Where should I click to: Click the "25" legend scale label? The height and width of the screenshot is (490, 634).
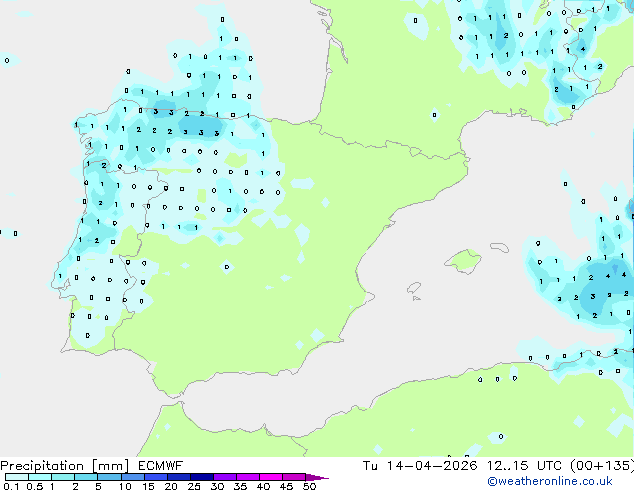194,486
